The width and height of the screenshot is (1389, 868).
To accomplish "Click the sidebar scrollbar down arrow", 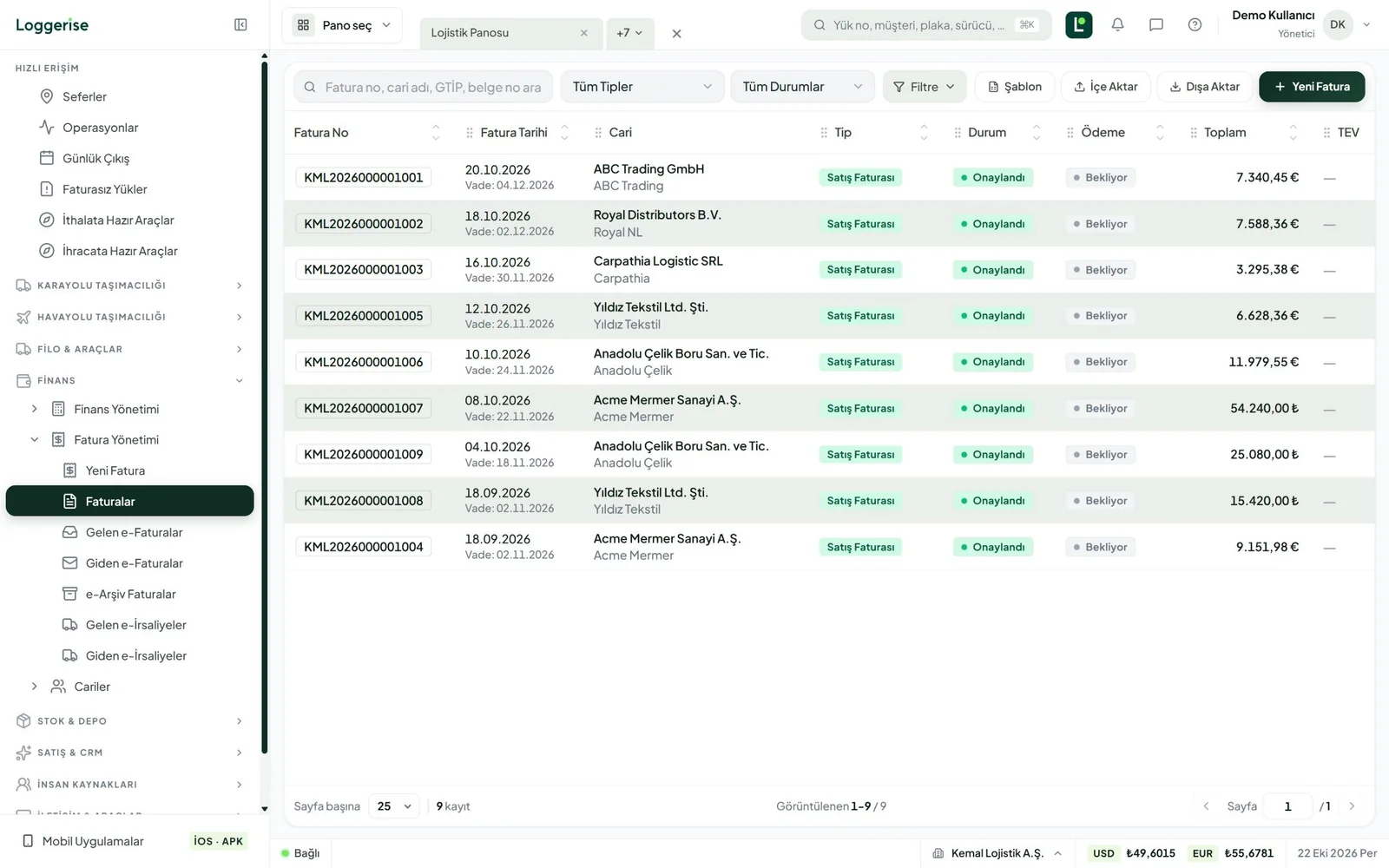I will 264,809.
